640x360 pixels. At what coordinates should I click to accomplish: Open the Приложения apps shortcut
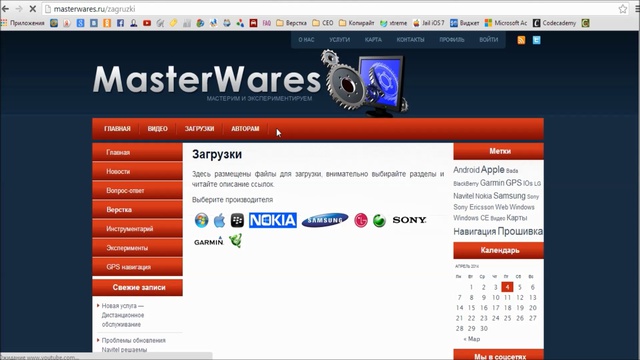(x=23, y=23)
